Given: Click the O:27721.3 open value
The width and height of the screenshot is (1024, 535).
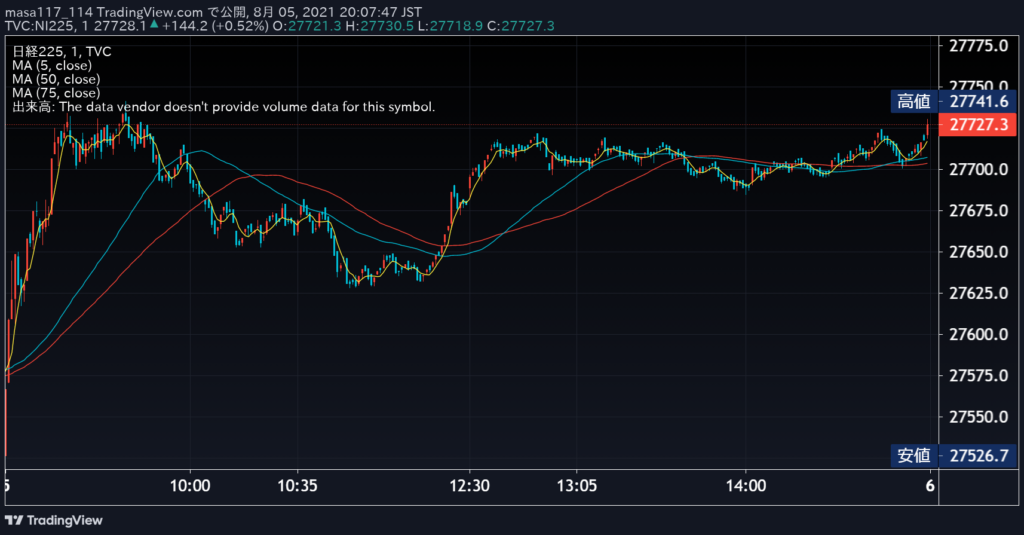Looking at the screenshot, I should tap(307, 25).
